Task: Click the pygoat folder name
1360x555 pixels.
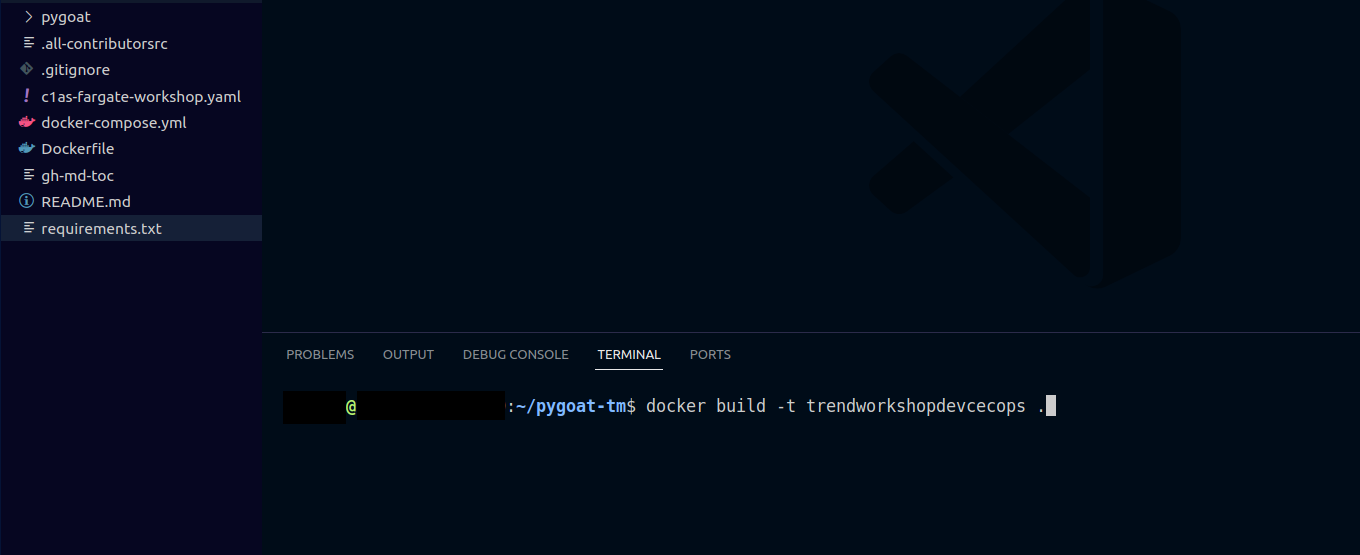Action: (x=66, y=17)
